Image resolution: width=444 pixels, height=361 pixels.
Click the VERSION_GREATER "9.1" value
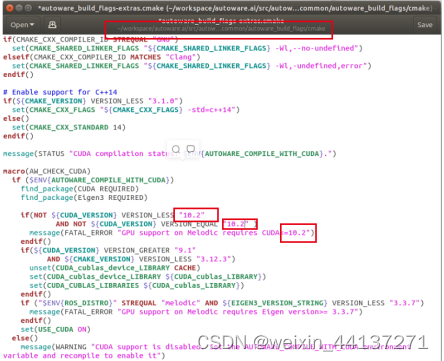coord(185,250)
